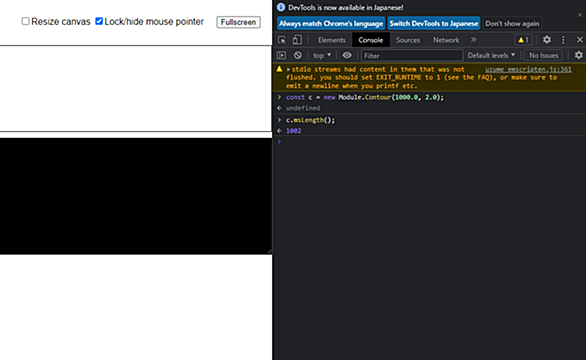
Task: Toggle the console sidebar icon
Action: tap(281, 55)
